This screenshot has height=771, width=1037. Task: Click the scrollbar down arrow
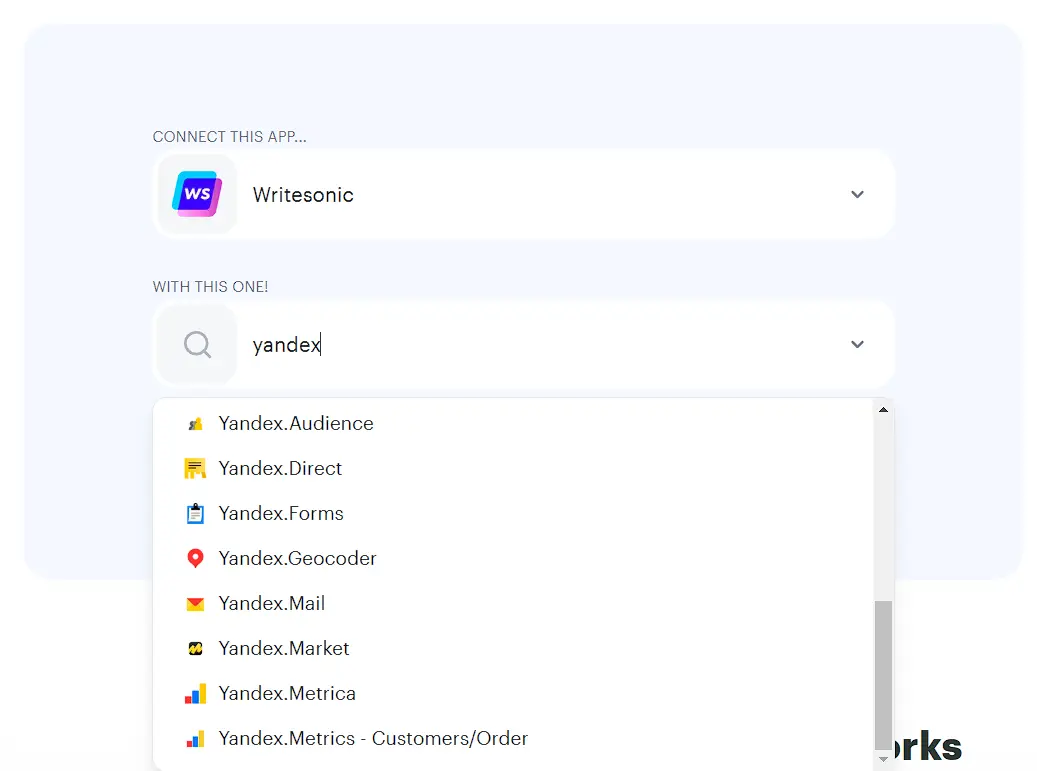coord(883,759)
